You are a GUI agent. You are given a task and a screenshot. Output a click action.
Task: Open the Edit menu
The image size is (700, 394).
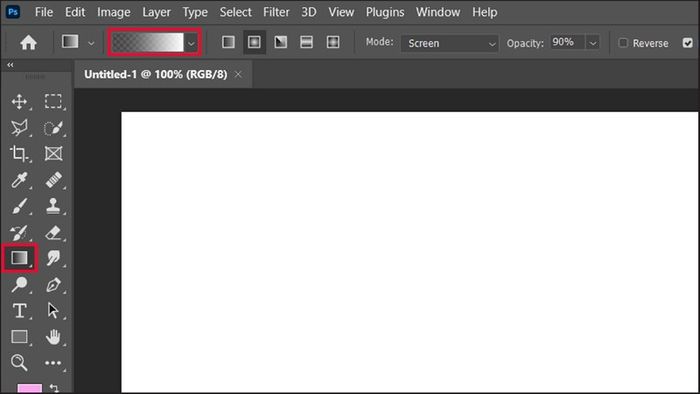click(75, 12)
